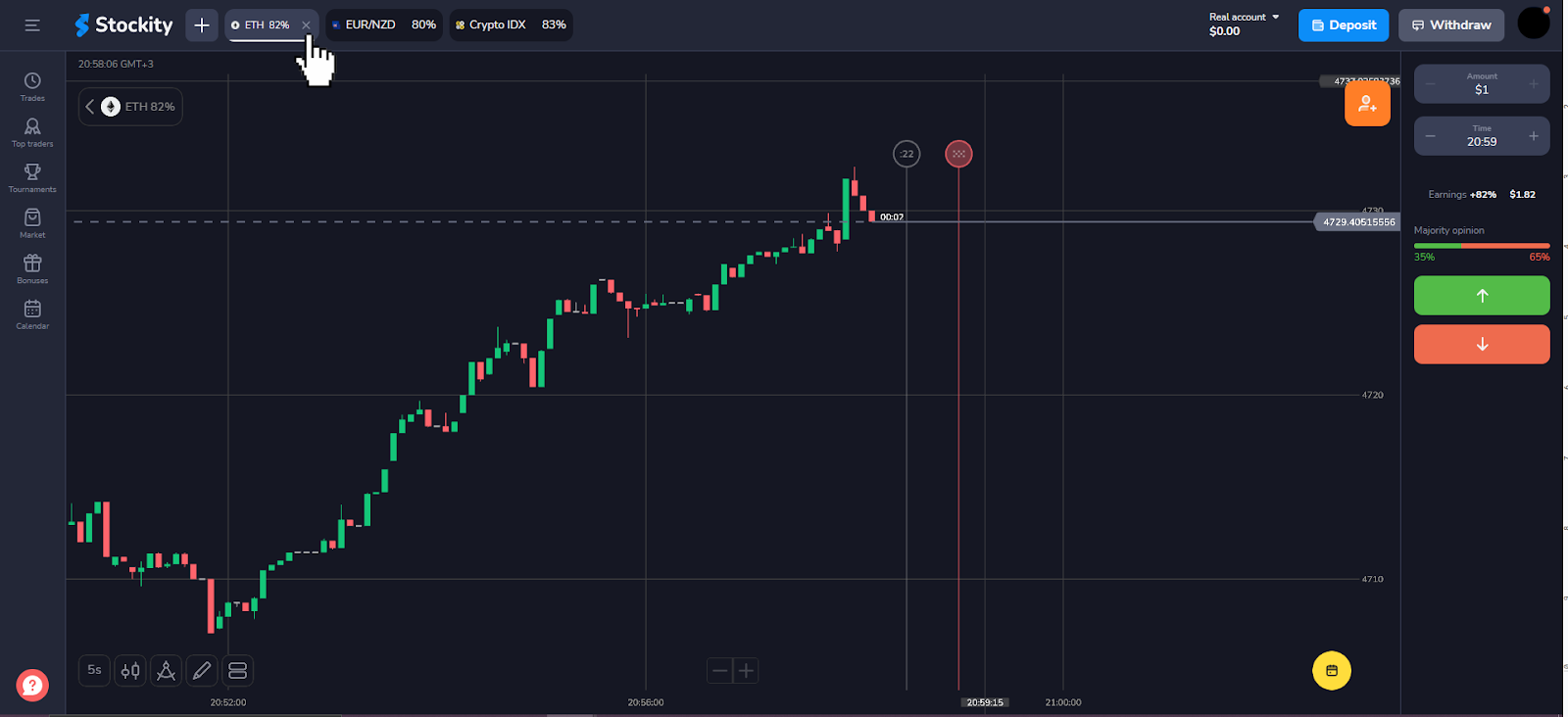The height and width of the screenshot is (717, 1568).
Task: Open the Tournaments section
Action: 32,177
